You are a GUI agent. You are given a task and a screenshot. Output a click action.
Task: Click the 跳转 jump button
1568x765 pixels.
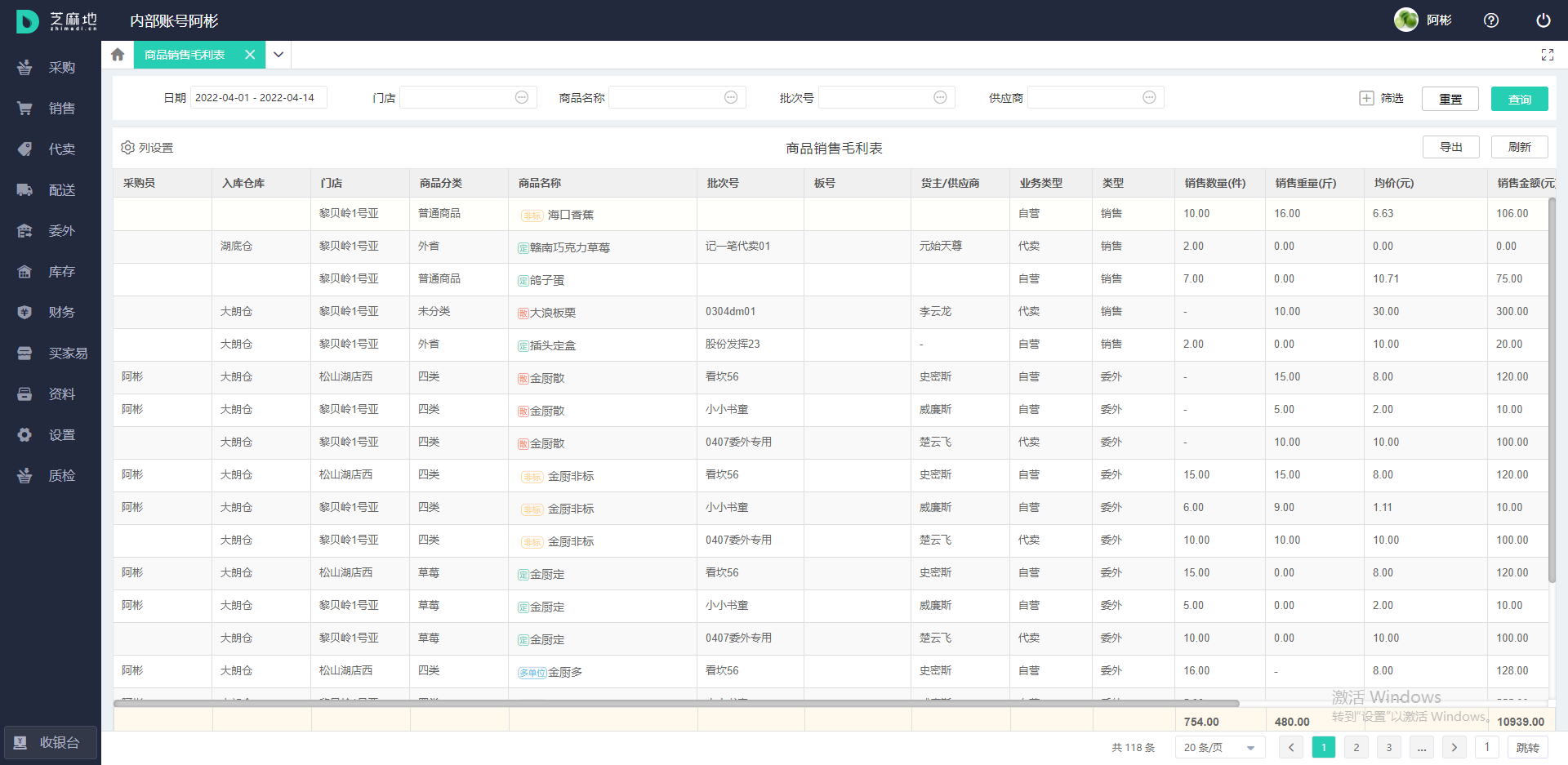coord(1527,747)
